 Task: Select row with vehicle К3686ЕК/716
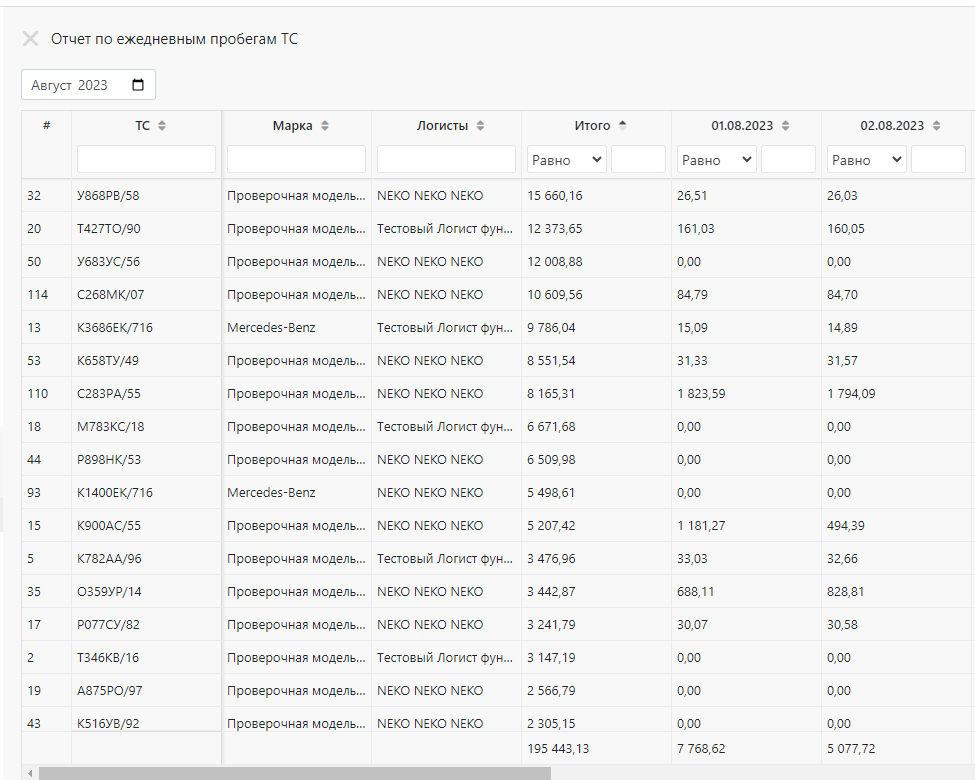pyautogui.click(x=497, y=327)
